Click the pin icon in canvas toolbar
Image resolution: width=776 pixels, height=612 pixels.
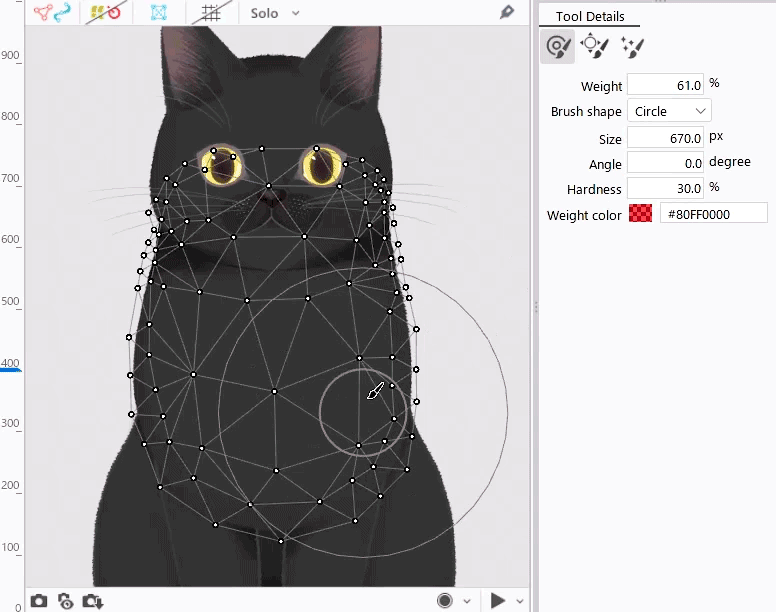click(507, 13)
